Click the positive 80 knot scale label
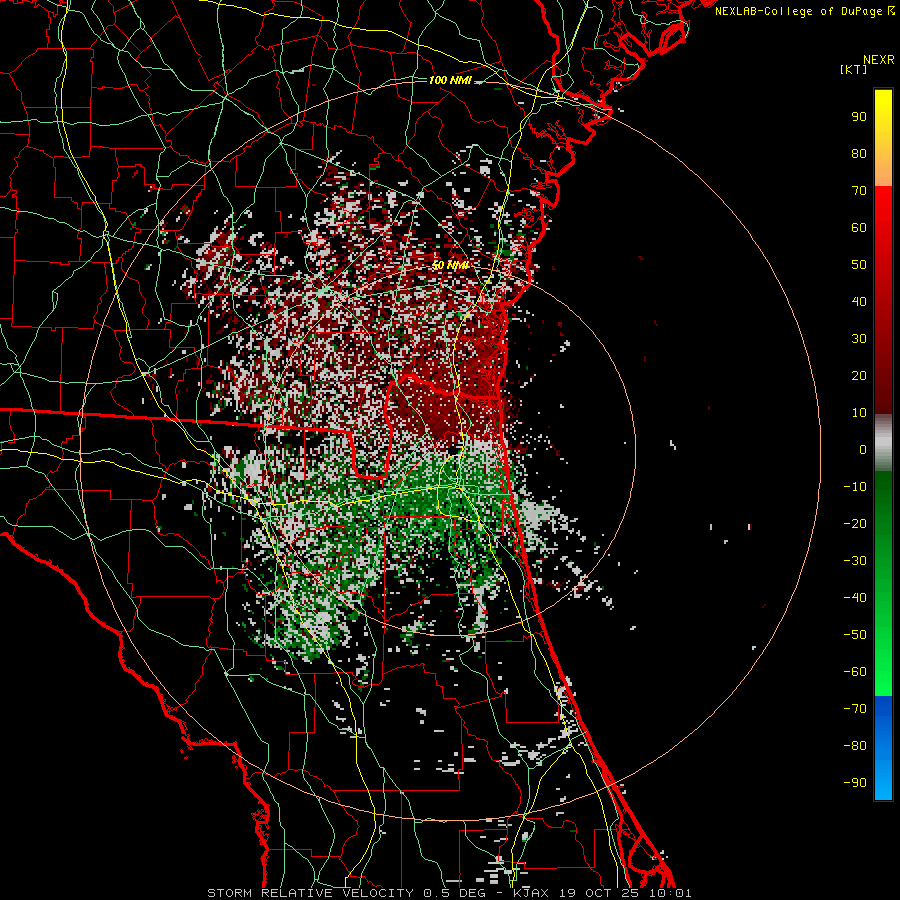This screenshot has width=900, height=900. pyautogui.click(x=859, y=154)
